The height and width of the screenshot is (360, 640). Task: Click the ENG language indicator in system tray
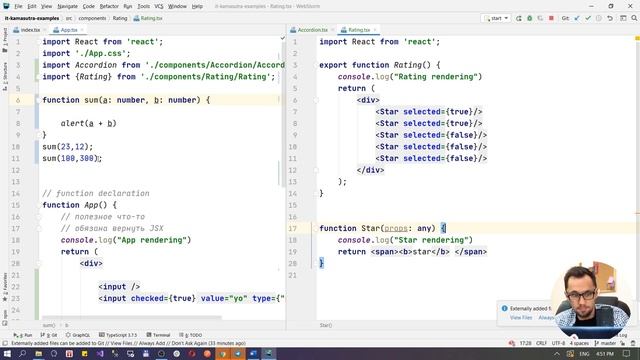click(584, 353)
